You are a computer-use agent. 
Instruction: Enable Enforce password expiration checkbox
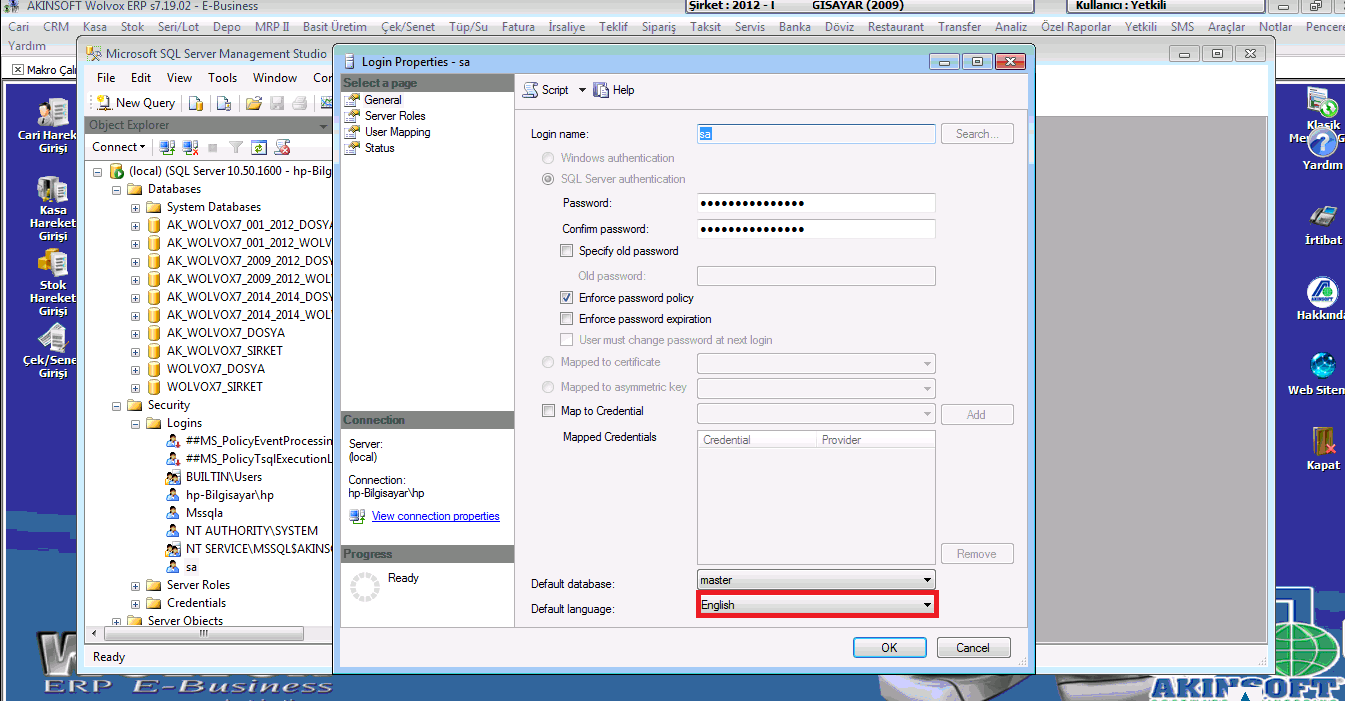[567, 319]
